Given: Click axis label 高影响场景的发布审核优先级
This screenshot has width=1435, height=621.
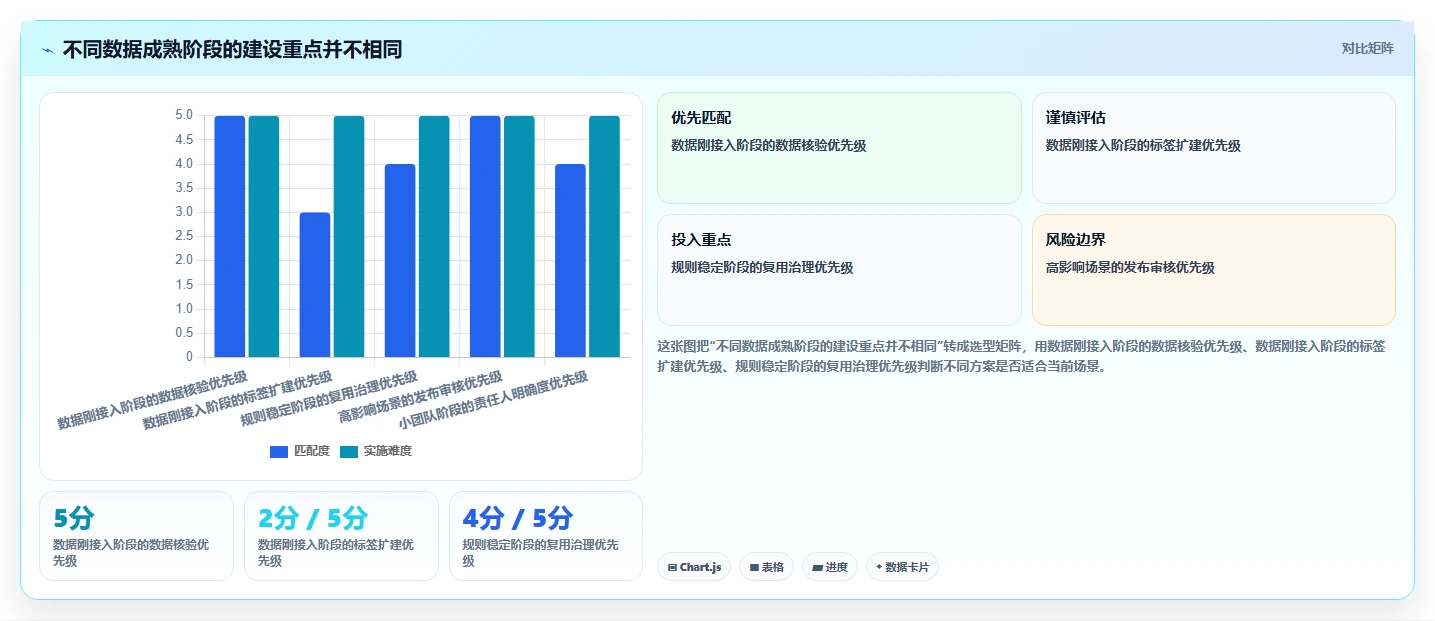Looking at the screenshot, I should click(420, 397).
